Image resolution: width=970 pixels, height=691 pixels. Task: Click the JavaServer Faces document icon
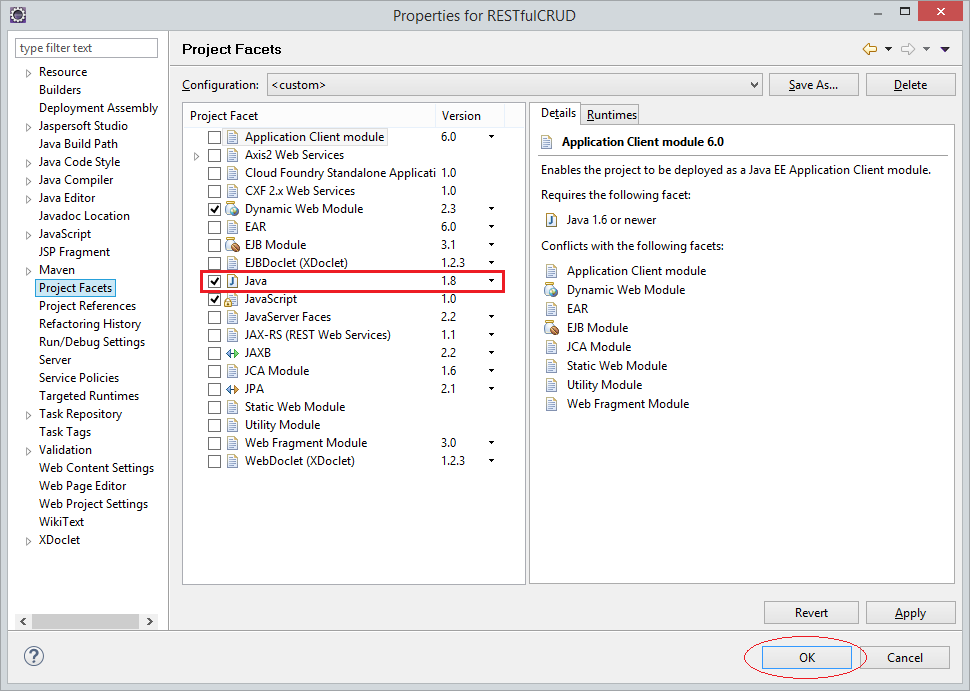pos(232,317)
